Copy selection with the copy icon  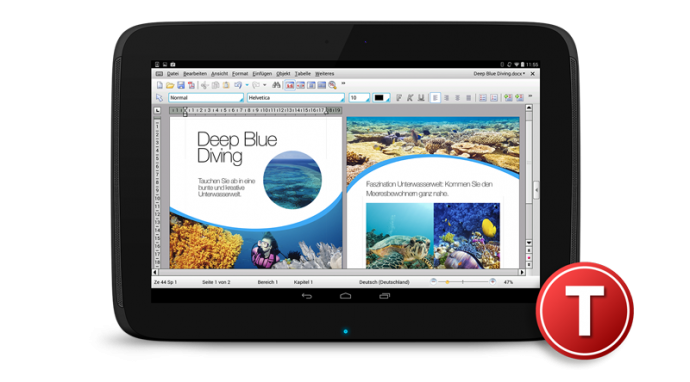(215, 85)
